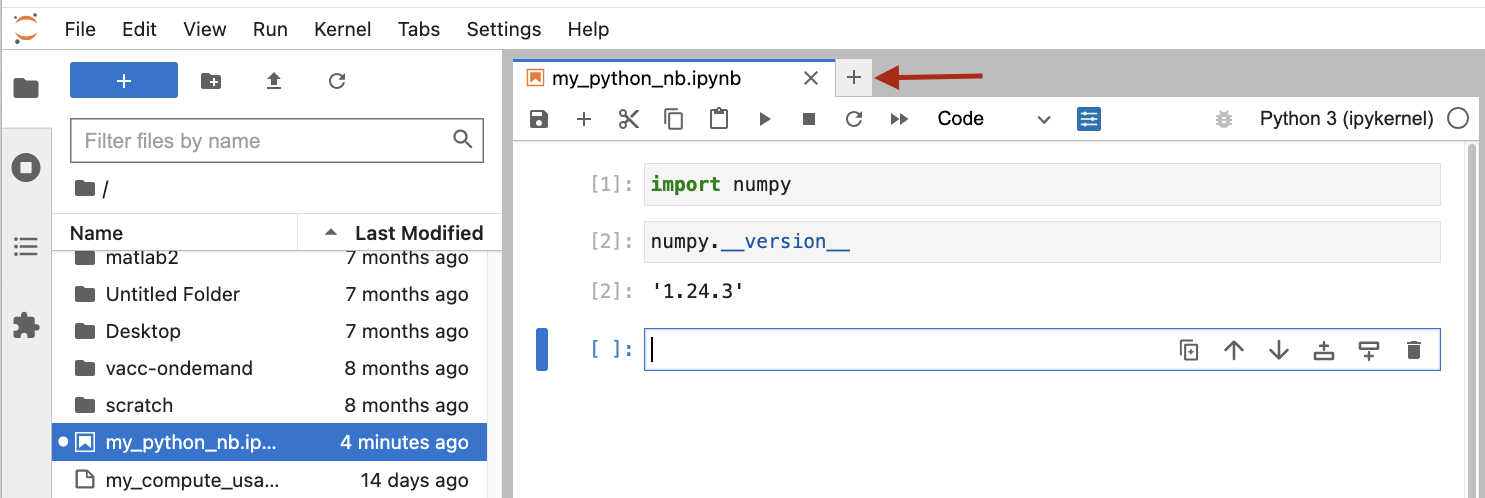This screenshot has width=1485, height=498.
Task: Open the Edit menu
Action: 139,29
